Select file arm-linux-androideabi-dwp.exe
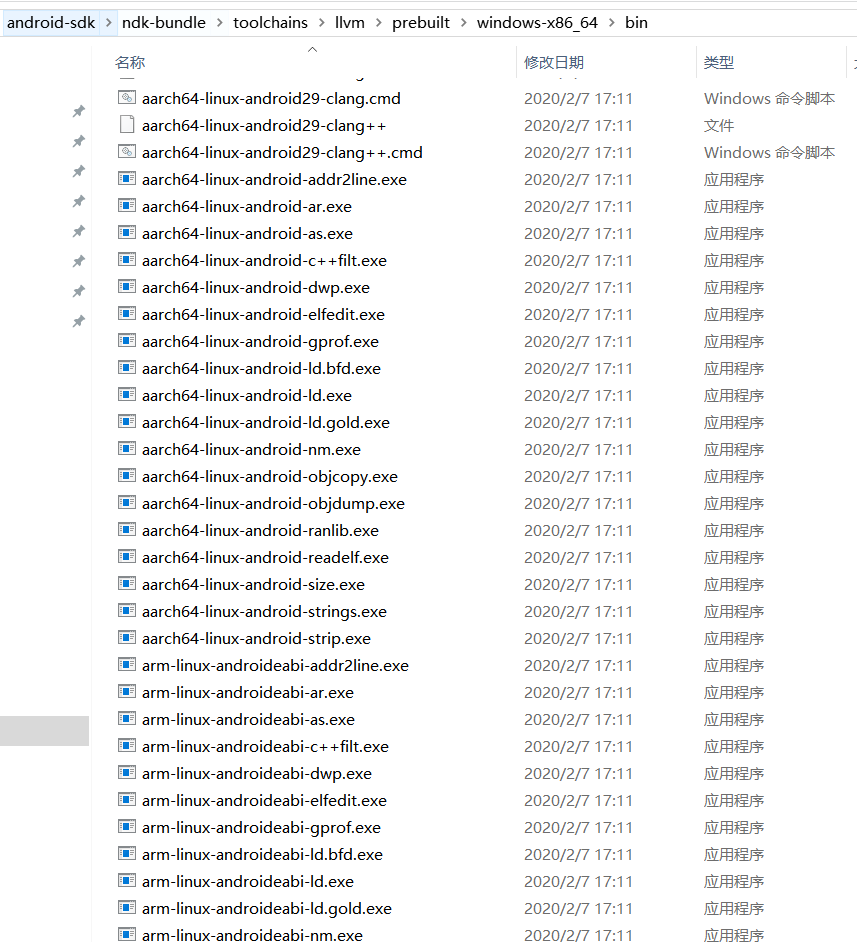 (x=257, y=773)
